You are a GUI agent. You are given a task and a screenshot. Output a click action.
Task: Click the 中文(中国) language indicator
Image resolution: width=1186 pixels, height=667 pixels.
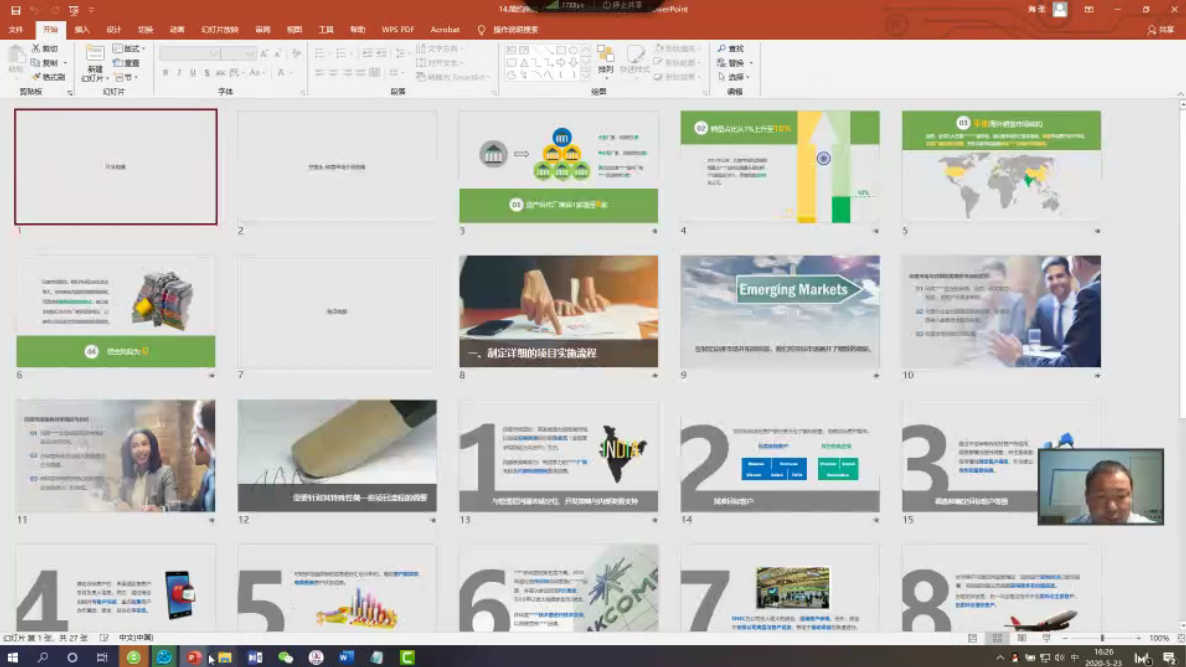point(135,638)
